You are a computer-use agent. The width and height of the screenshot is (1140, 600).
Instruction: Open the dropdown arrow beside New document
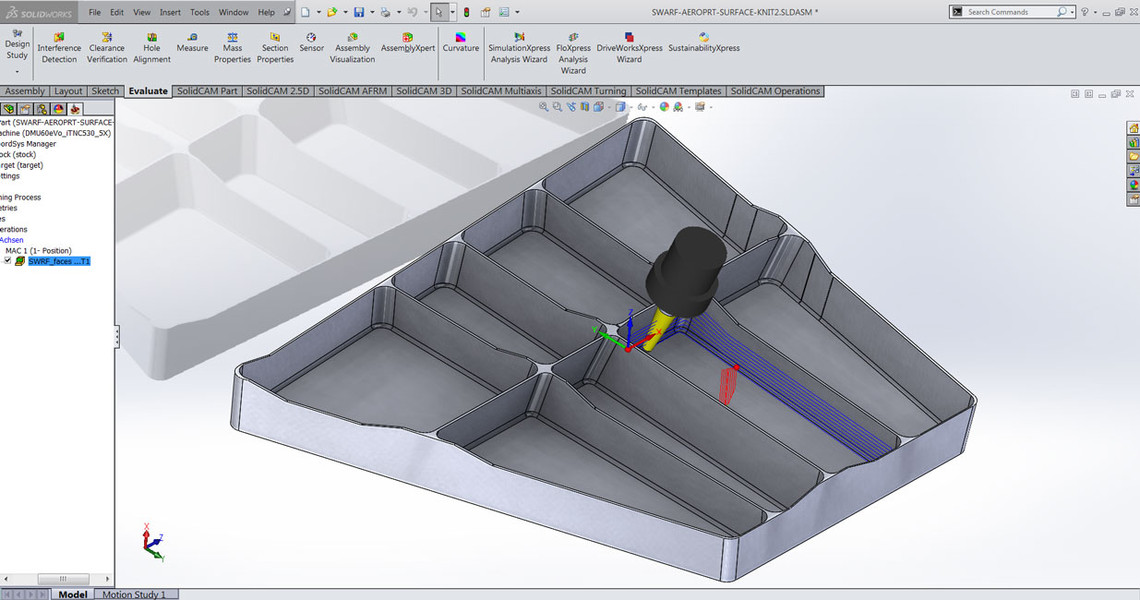(x=318, y=12)
